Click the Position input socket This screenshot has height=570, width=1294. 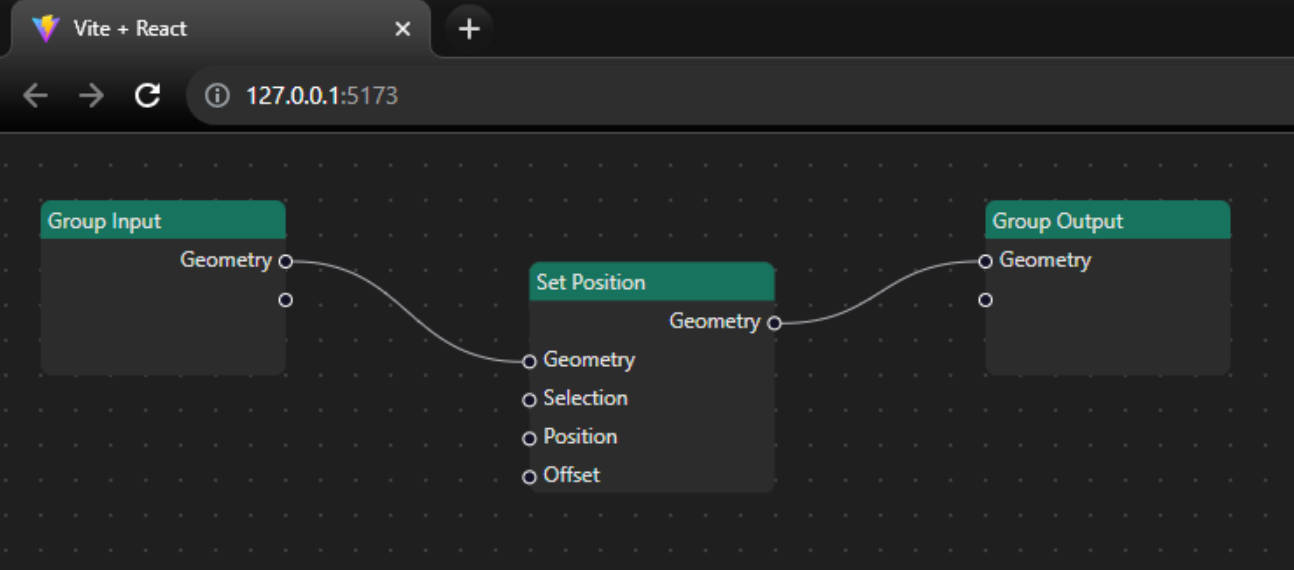530,438
